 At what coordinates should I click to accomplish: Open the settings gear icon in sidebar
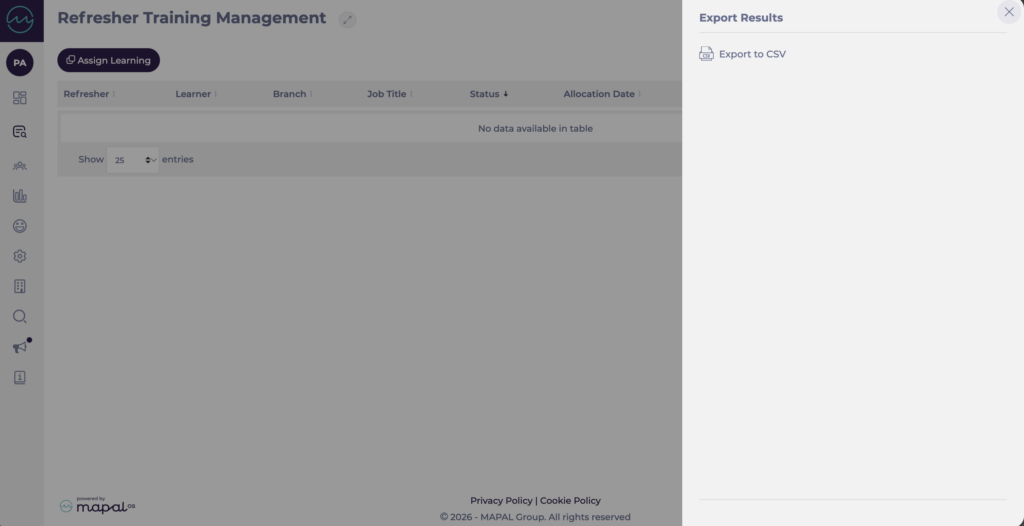(20, 256)
